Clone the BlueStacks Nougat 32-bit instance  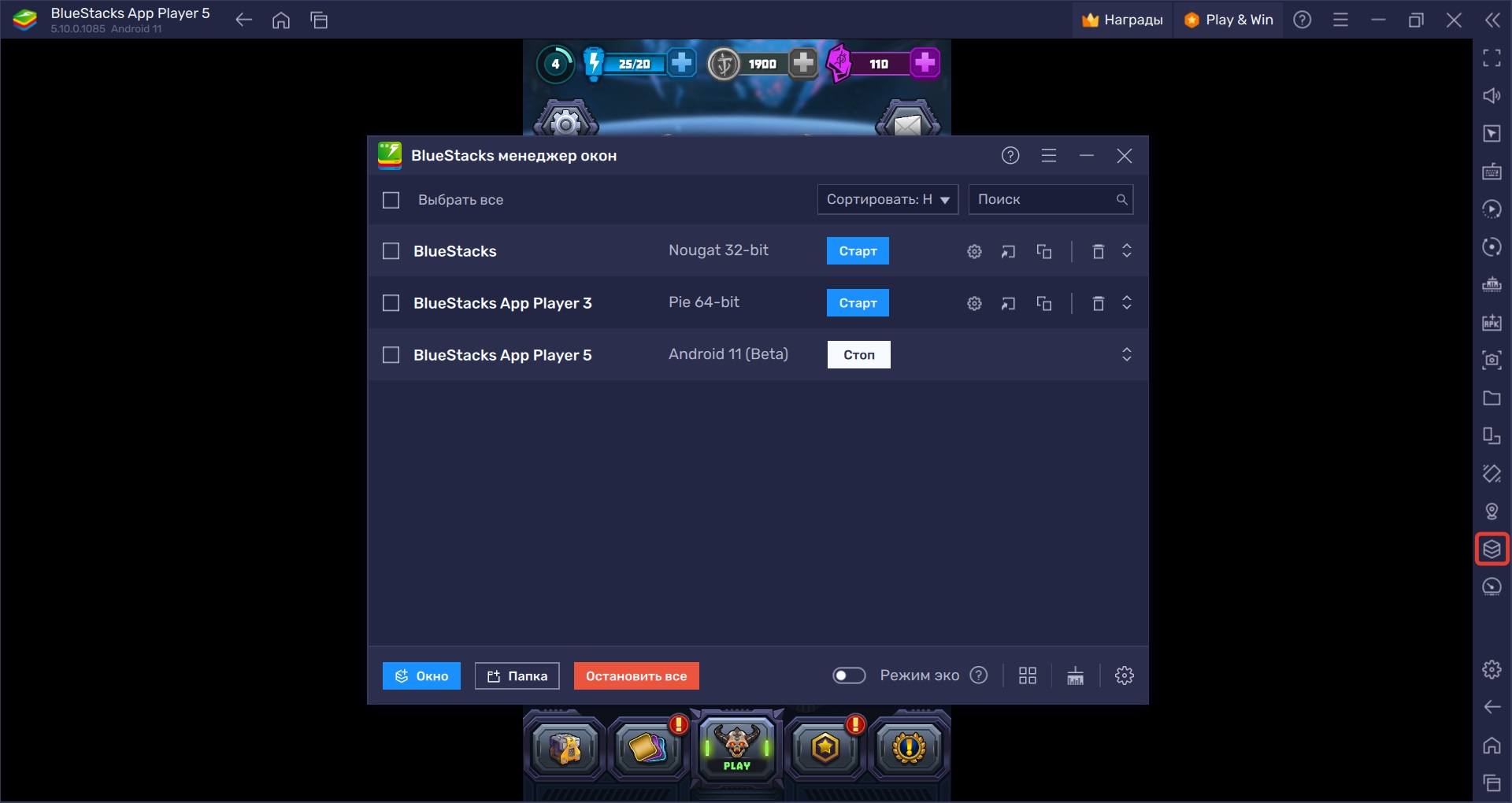click(1044, 251)
